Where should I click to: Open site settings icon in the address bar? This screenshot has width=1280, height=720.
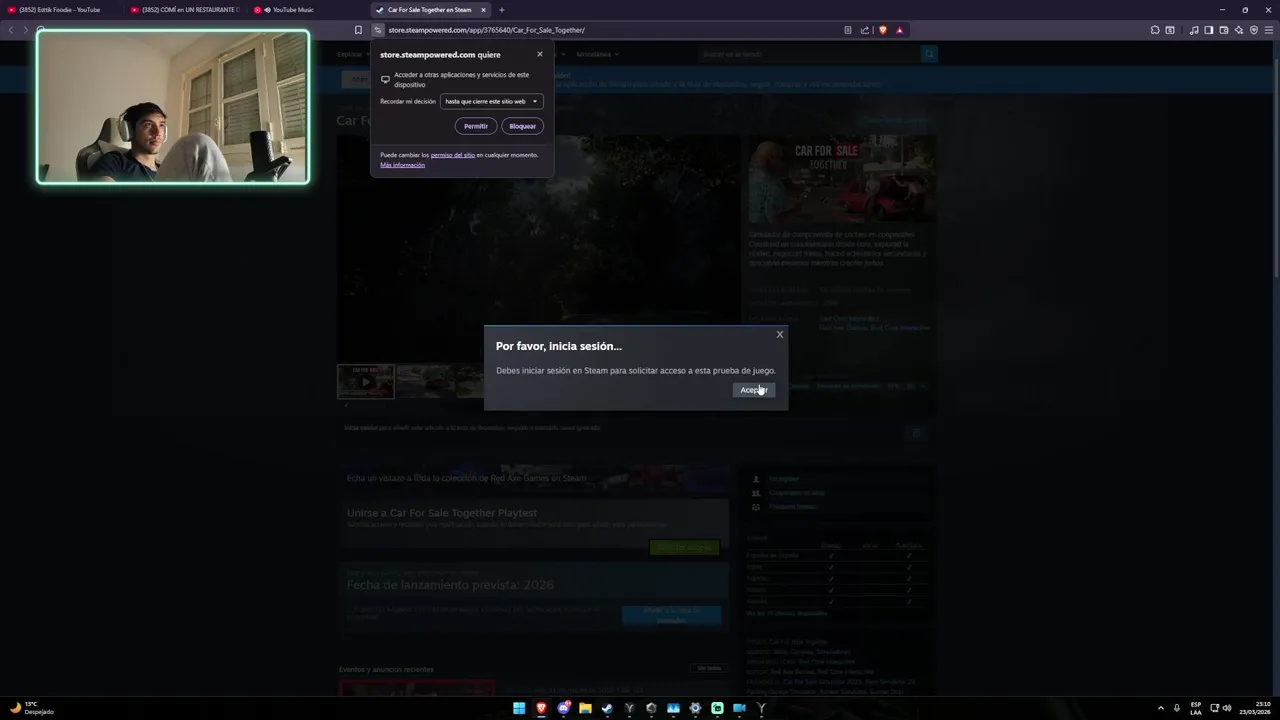[379, 30]
